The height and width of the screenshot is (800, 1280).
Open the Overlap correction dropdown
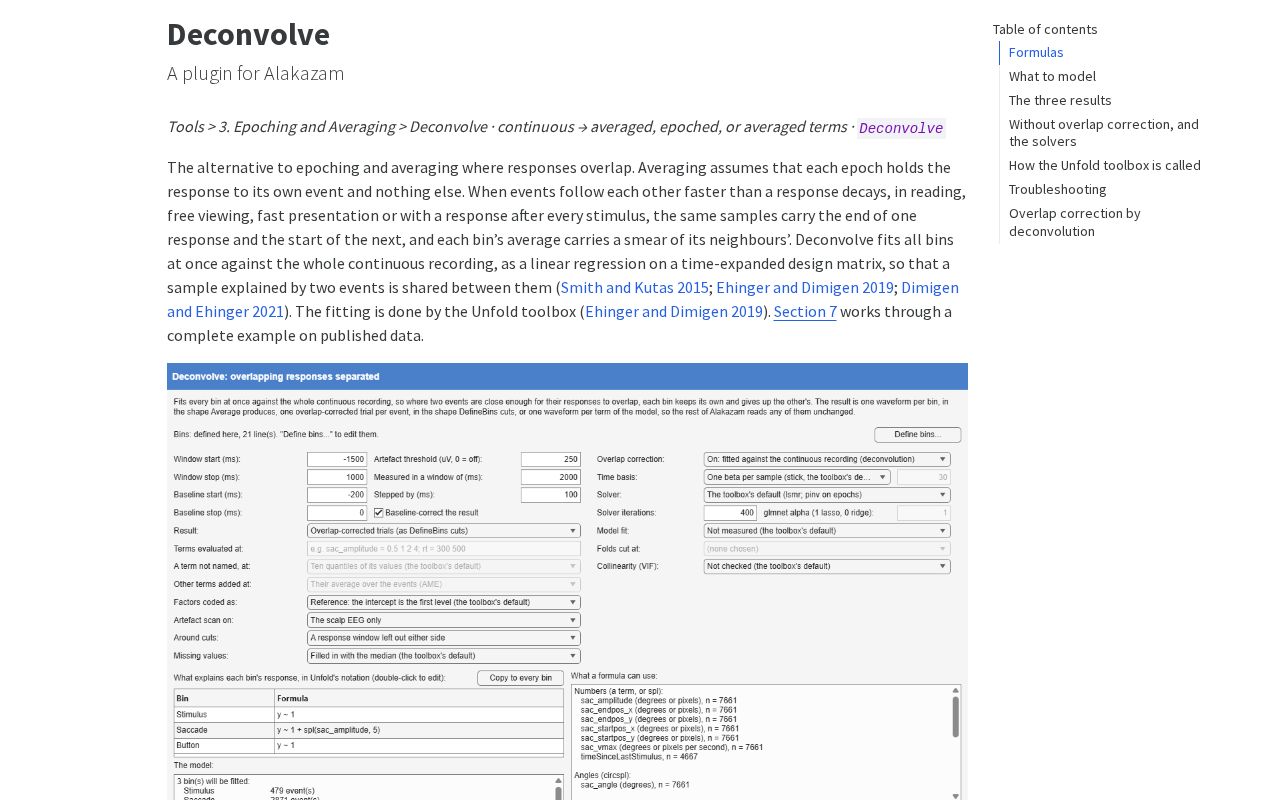tap(827, 459)
